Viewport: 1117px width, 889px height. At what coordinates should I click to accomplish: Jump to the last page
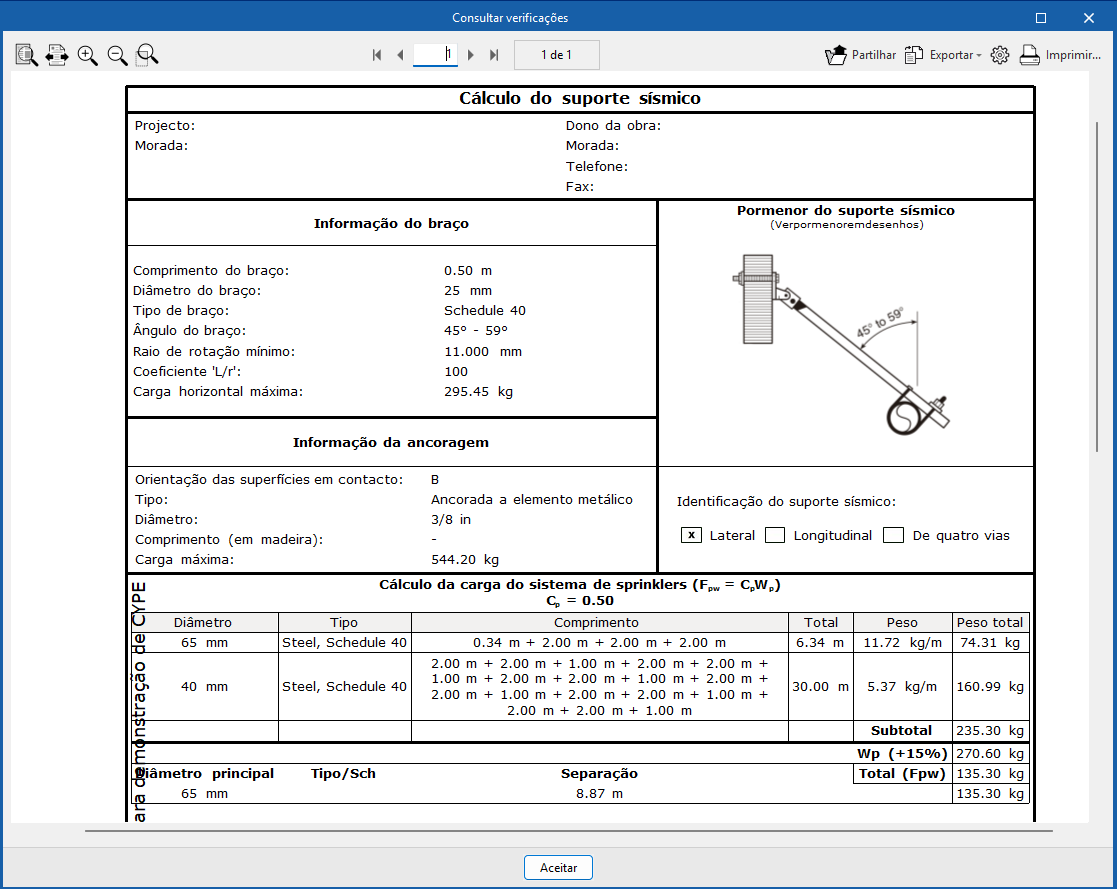pos(494,55)
